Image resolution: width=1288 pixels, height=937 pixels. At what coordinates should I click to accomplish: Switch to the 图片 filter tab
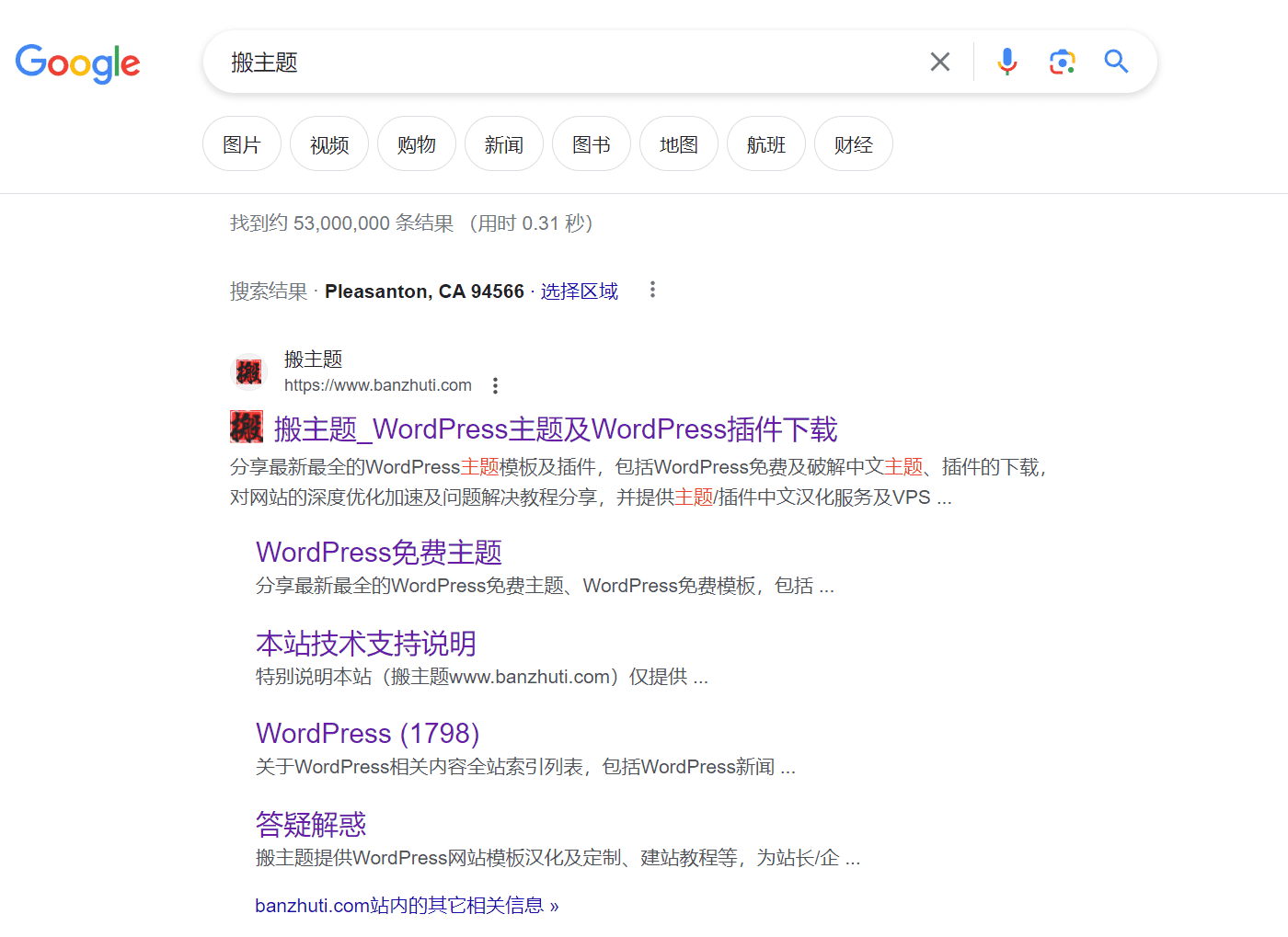point(242,143)
